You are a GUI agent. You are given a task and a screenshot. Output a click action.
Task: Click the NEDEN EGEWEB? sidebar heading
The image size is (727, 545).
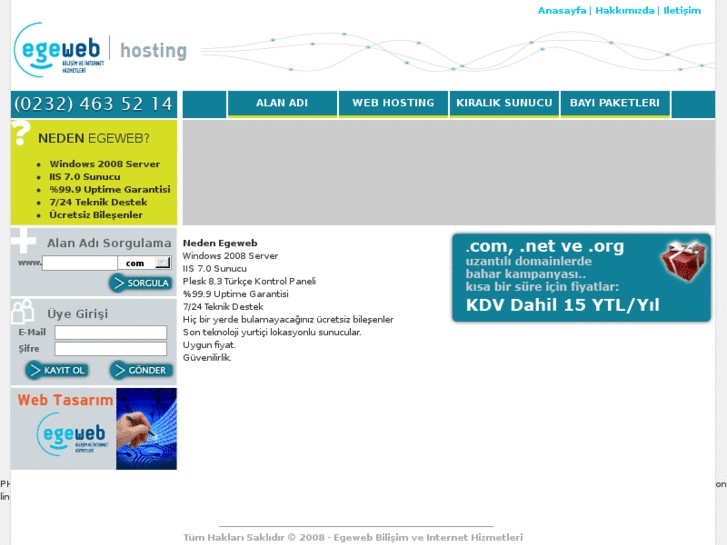click(94, 138)
